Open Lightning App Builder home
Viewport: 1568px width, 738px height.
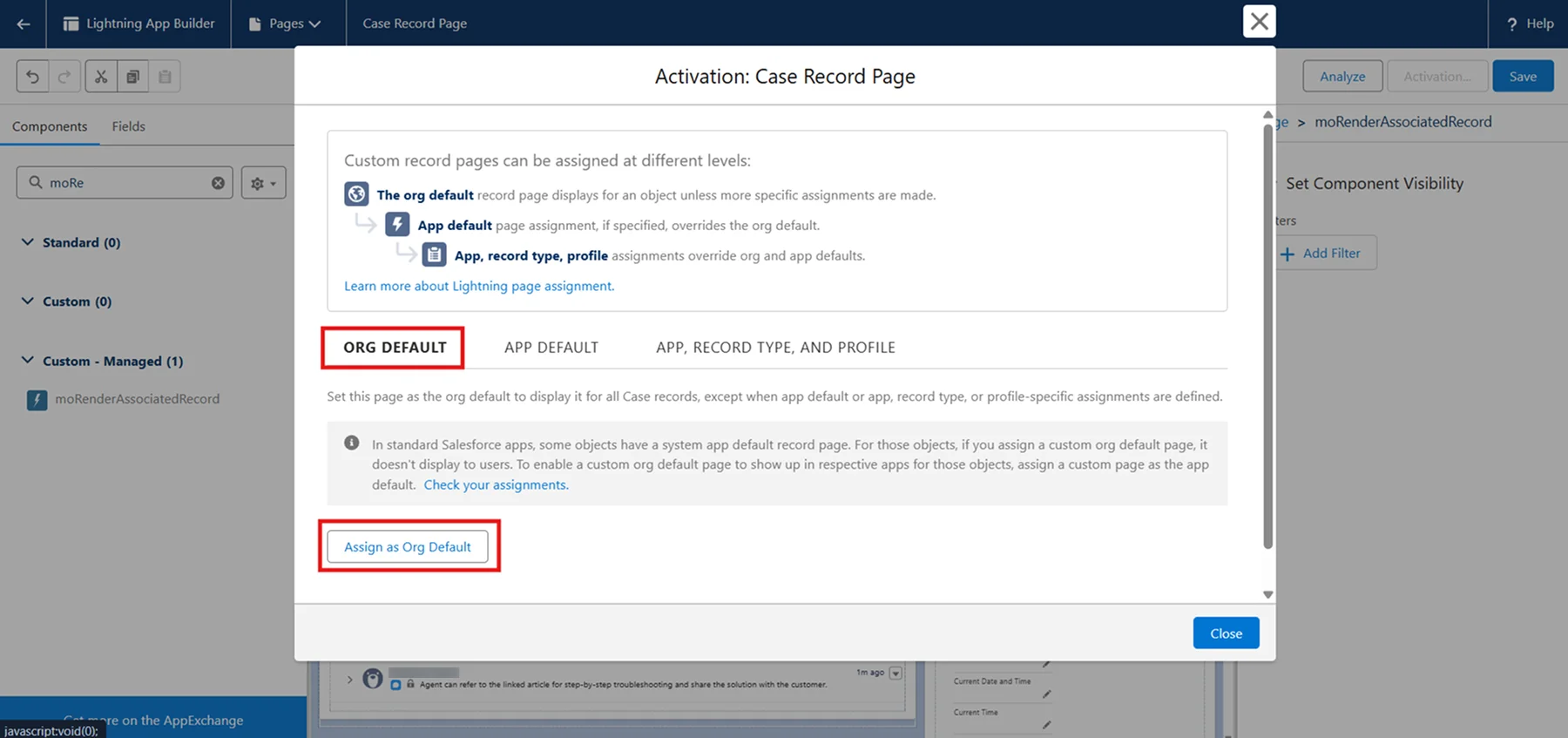click(x=139, y=24)
